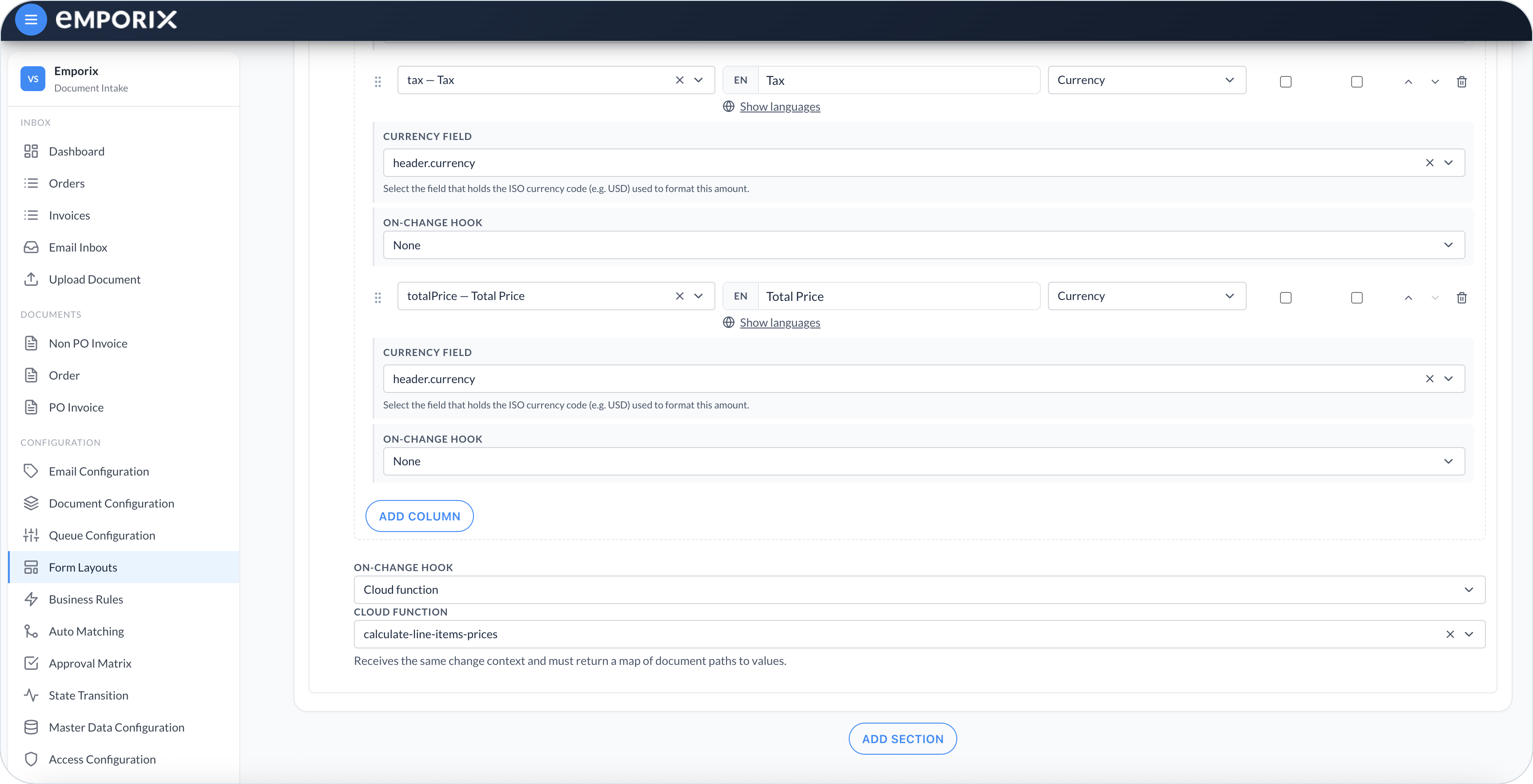Delete the tax column row

tap(1461, 81)
